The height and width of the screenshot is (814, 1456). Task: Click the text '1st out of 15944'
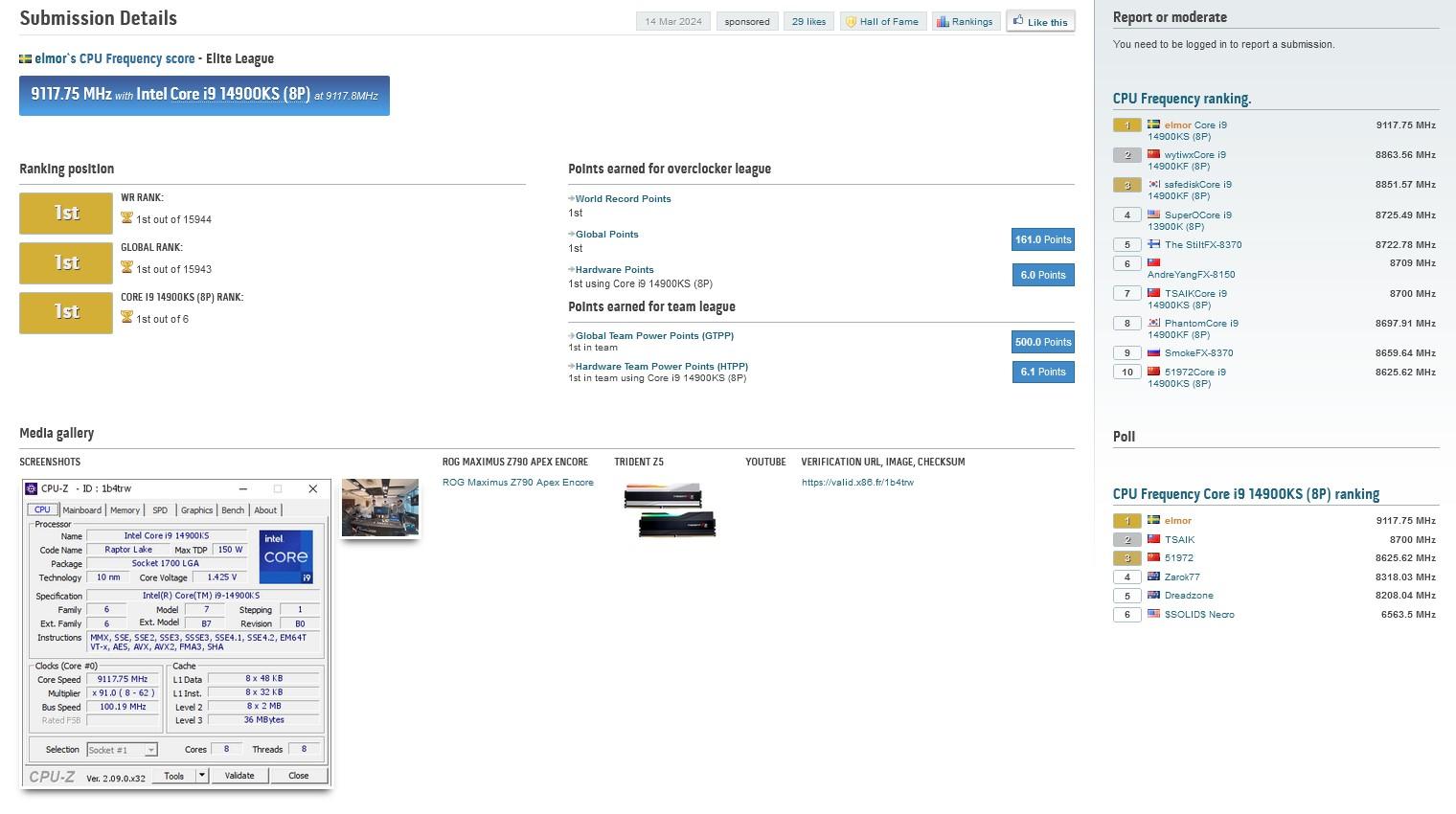tap(173, 219)
